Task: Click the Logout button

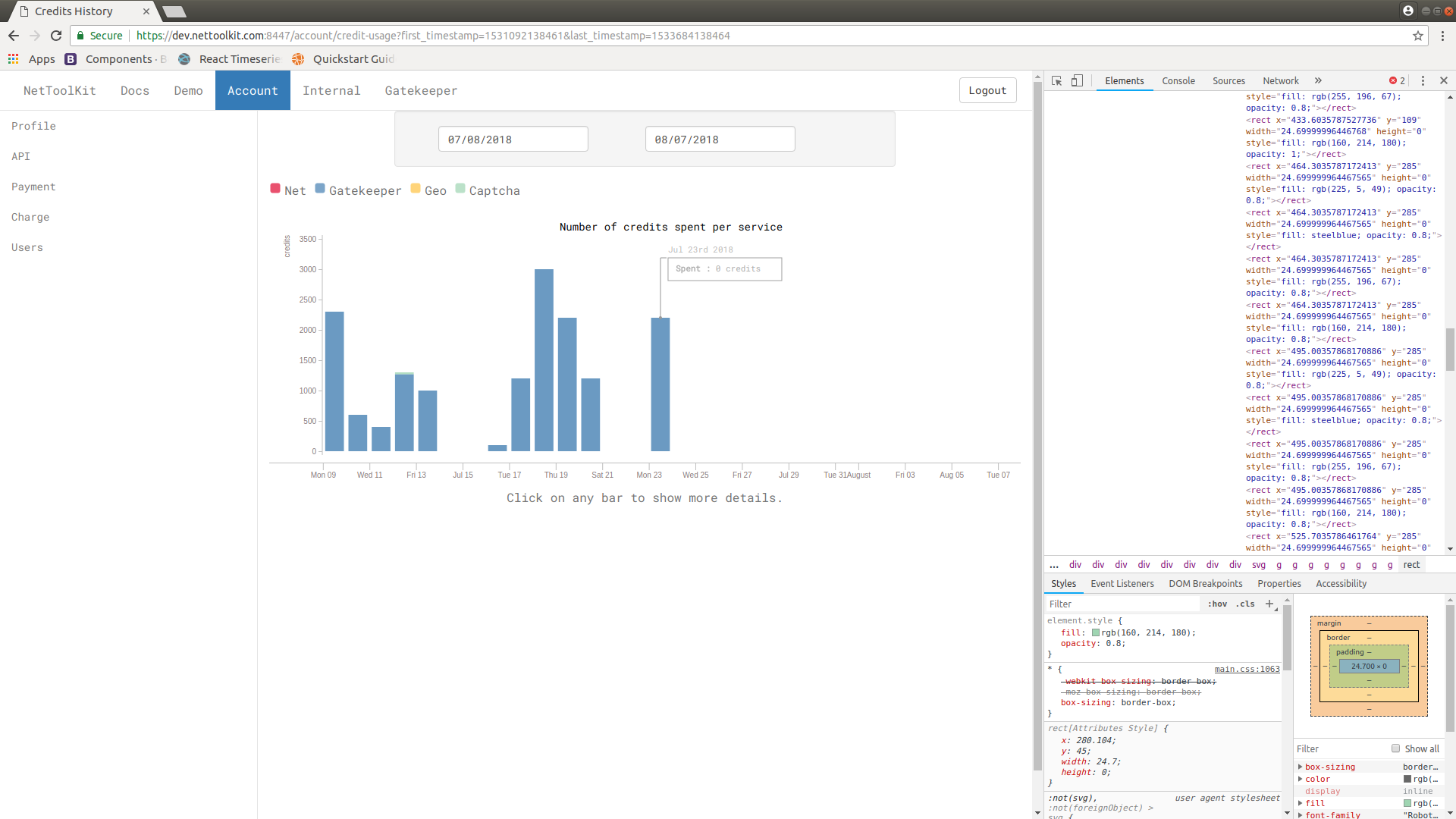Action: coord(987,89)
